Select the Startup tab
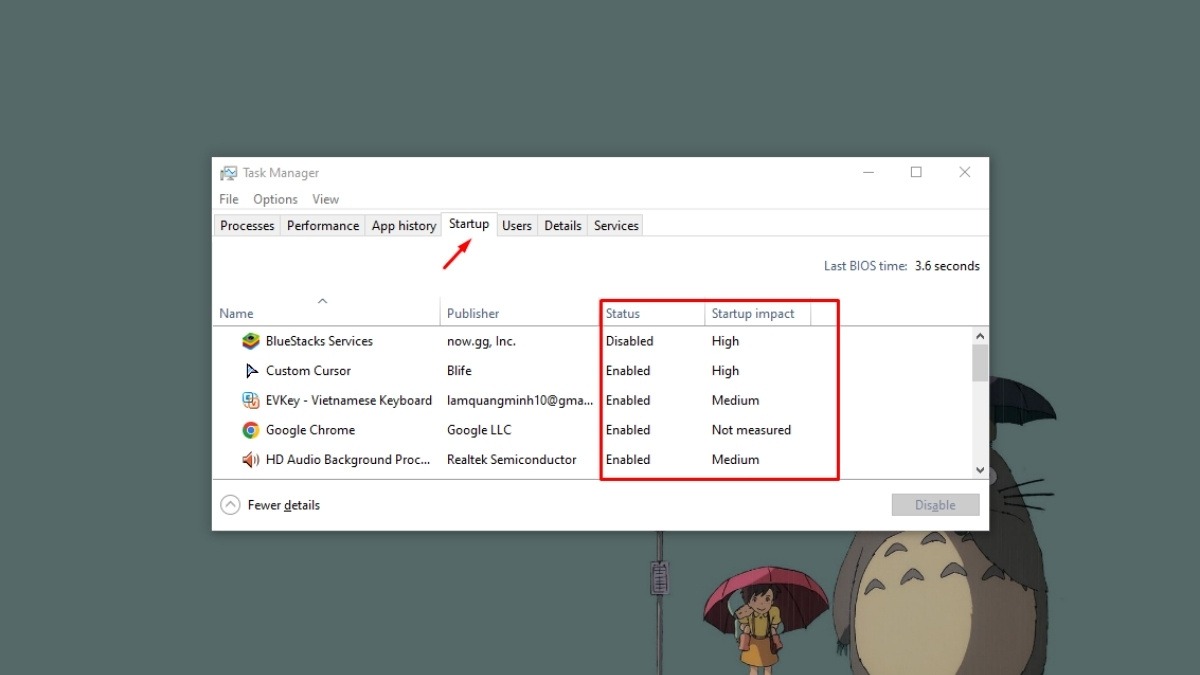The height and width of the screenshot is (675, 1200). tap(469, 224)
